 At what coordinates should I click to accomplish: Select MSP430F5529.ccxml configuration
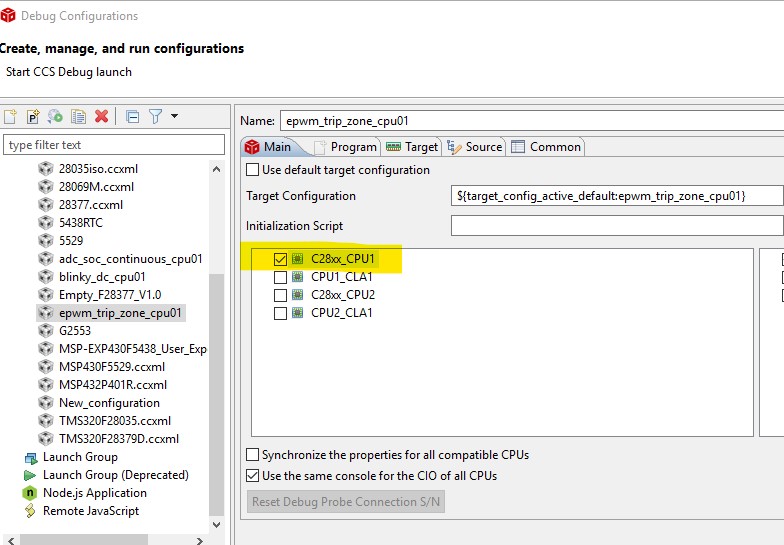112,367
